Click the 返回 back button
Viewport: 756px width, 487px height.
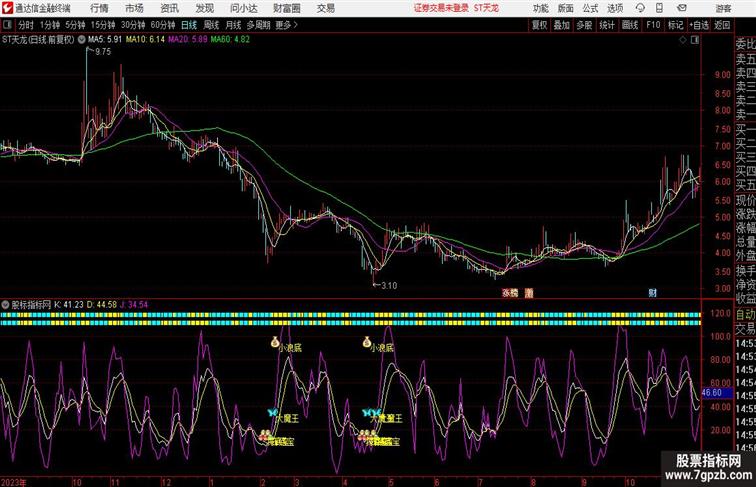pyautogui.click(x=722, y=25)
